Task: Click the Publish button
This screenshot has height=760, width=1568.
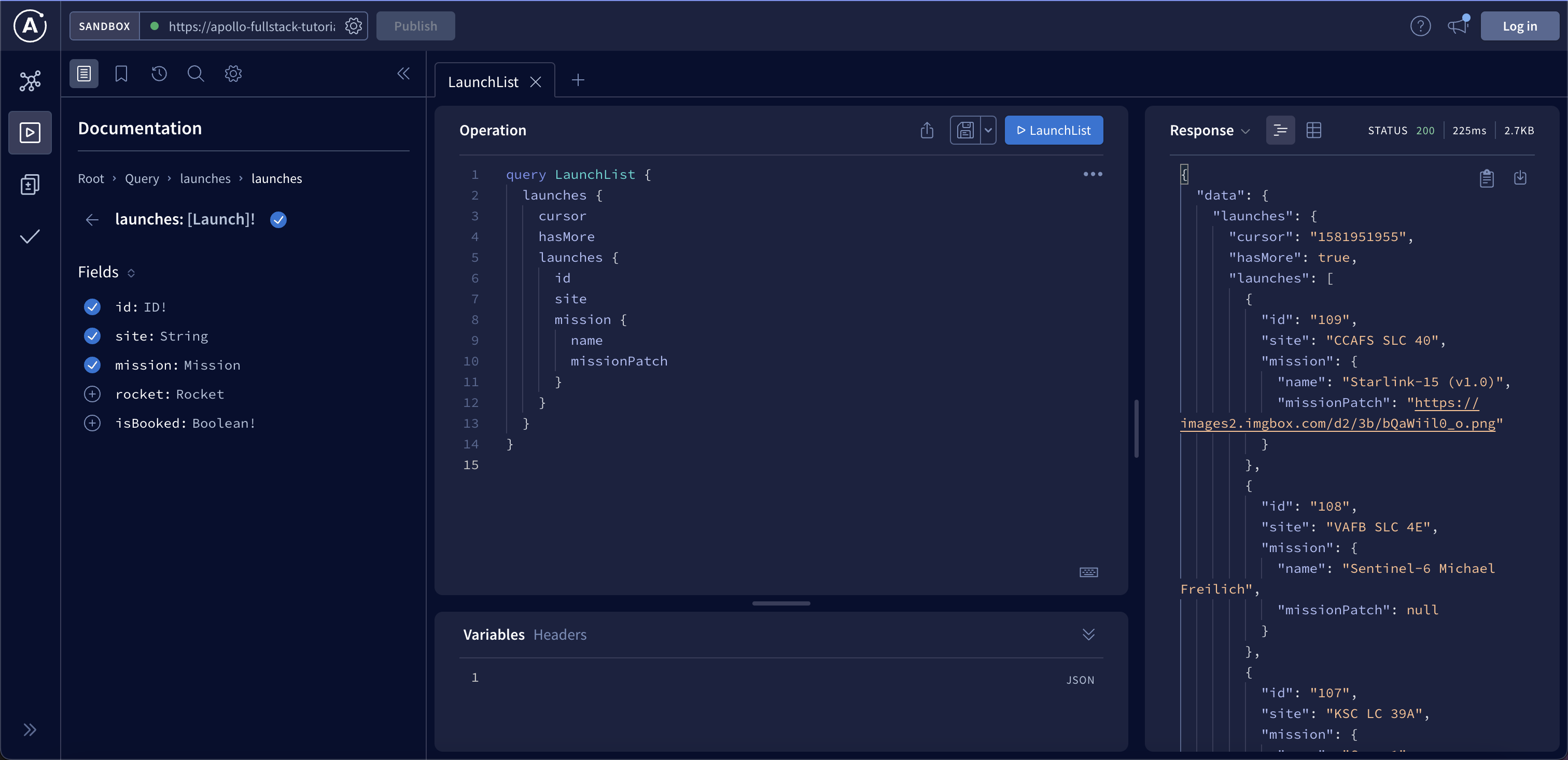Action: 415,26
